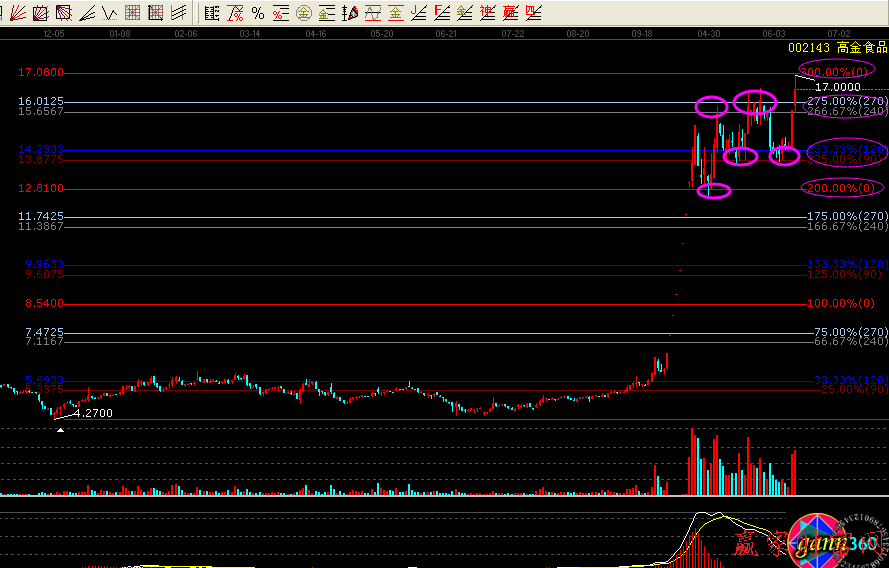This screenshot has width=889, height=568.
Task: Choose the sine wave between red lines tool
Action: (372, 13)
